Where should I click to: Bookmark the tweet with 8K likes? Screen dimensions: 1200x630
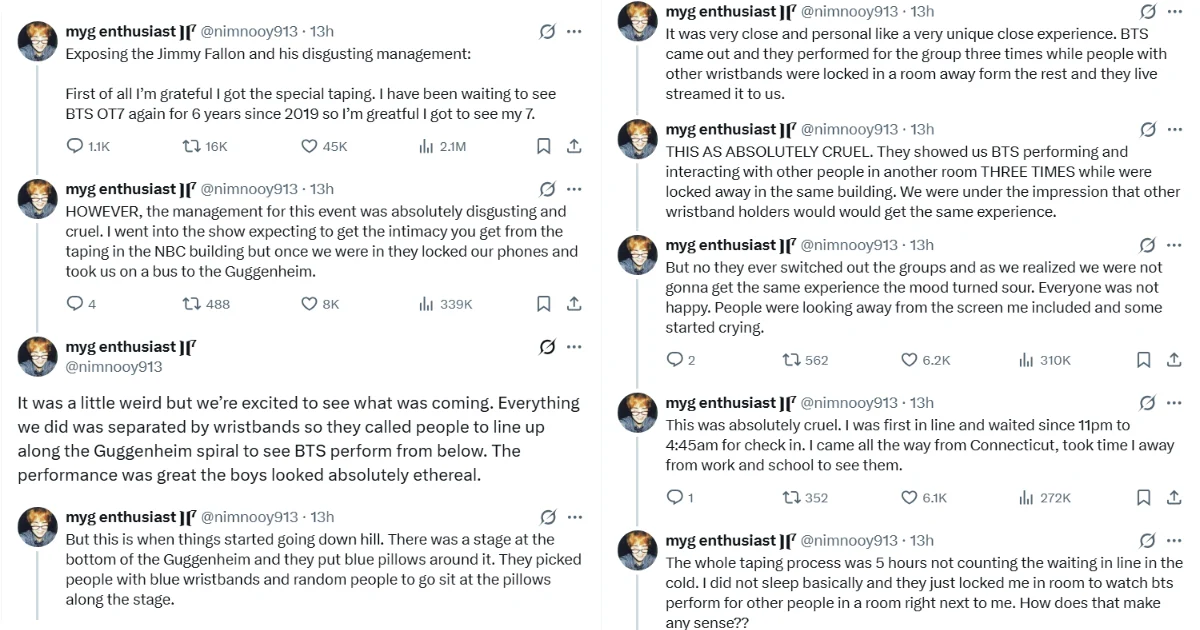click(543, 303)
